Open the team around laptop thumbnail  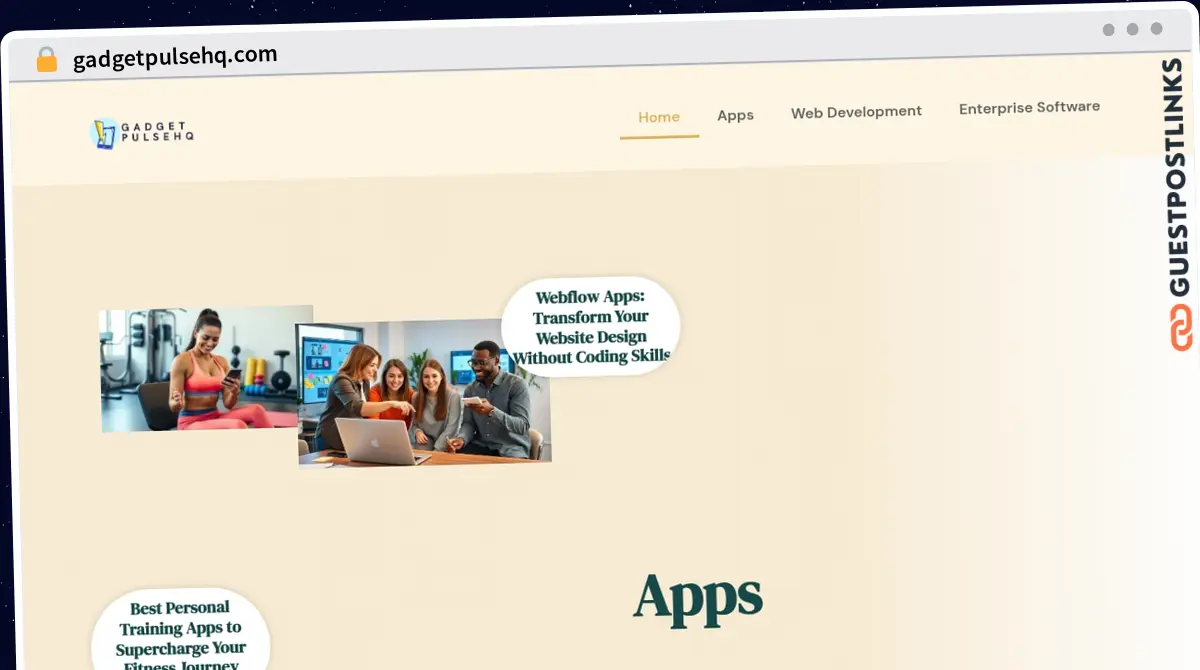[423, 394]
